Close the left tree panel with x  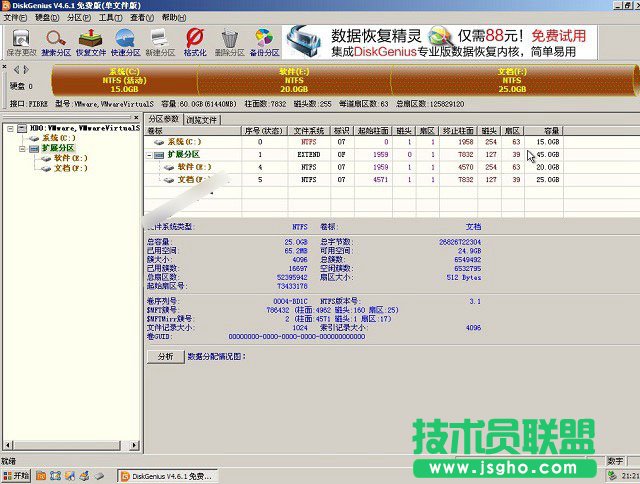[136, 118]
